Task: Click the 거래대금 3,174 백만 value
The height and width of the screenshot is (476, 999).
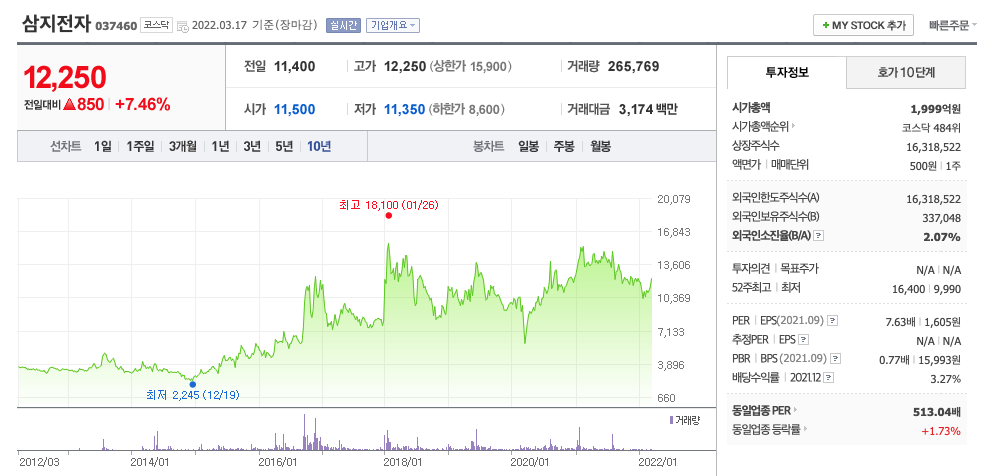Action: pos(648,110)
